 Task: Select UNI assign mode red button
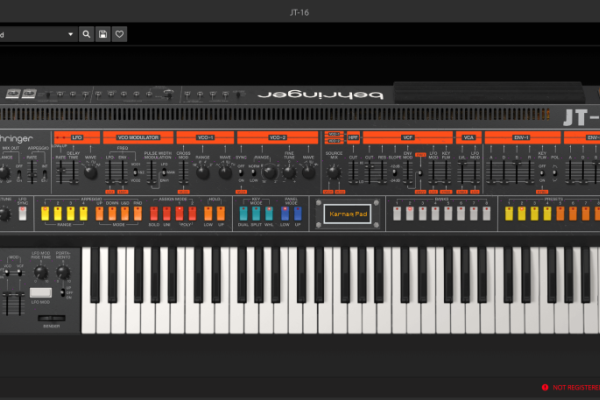tap(167, 214)
